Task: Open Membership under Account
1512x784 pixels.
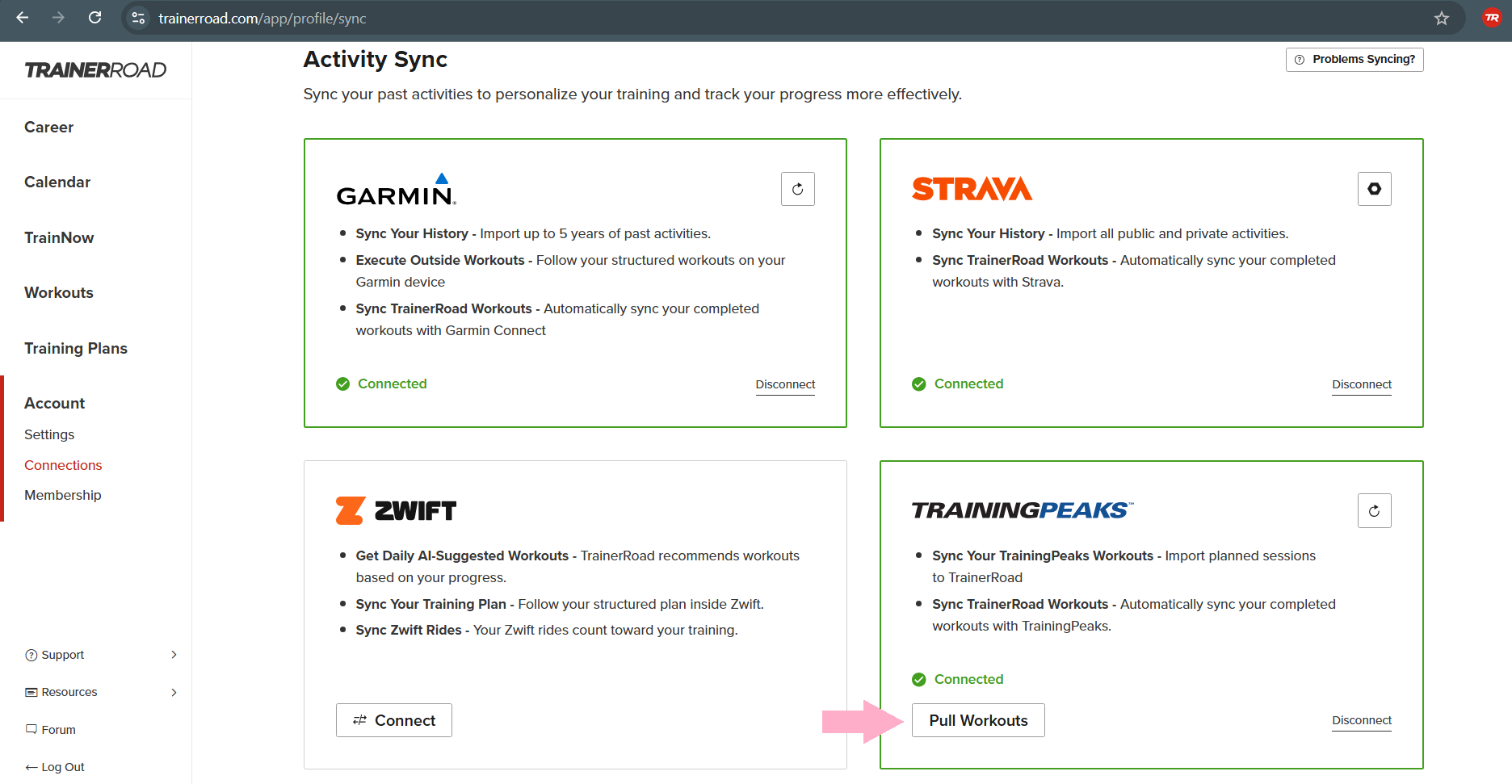Action: (x=63, y=495)
